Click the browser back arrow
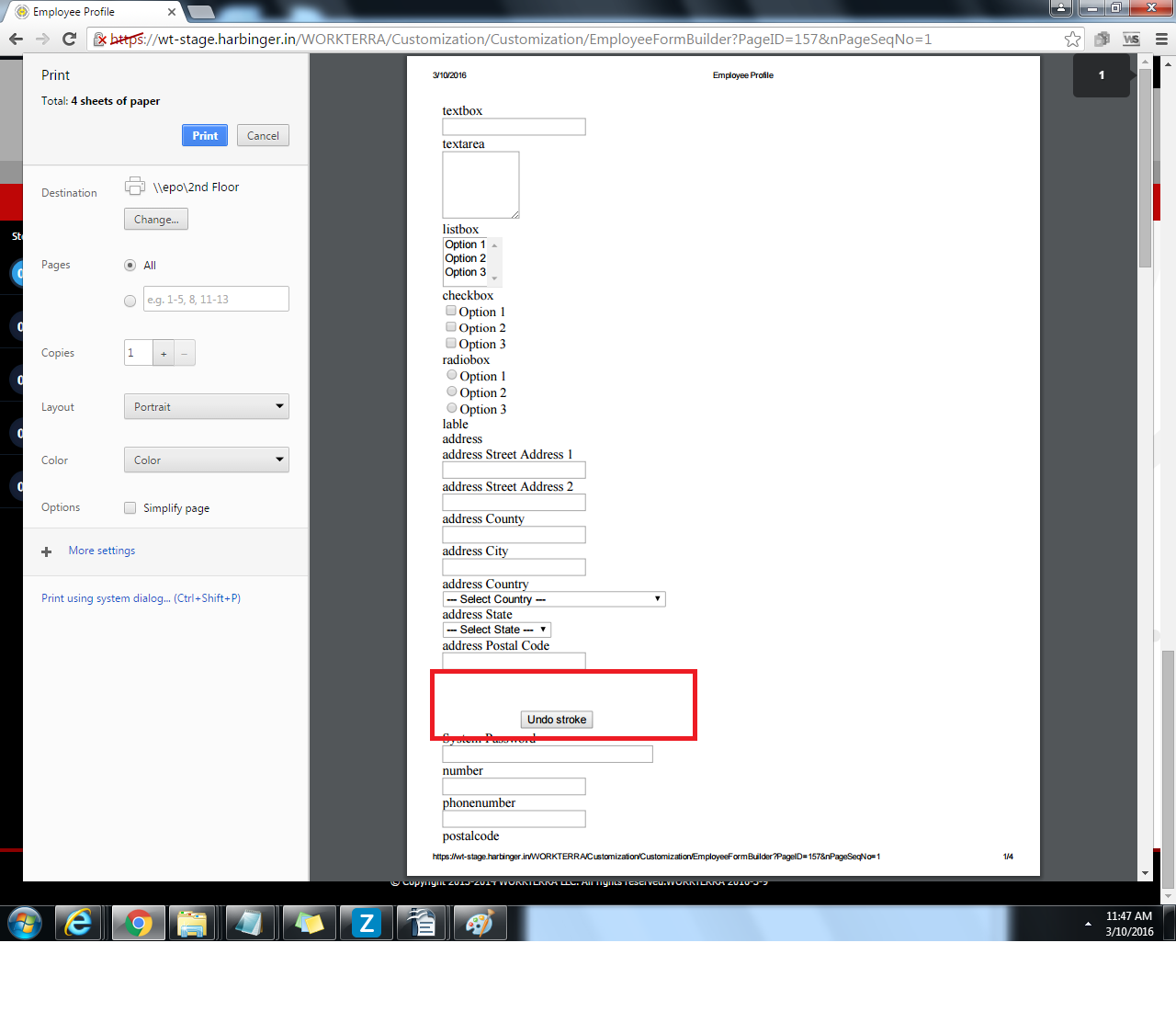 [16, 39]
